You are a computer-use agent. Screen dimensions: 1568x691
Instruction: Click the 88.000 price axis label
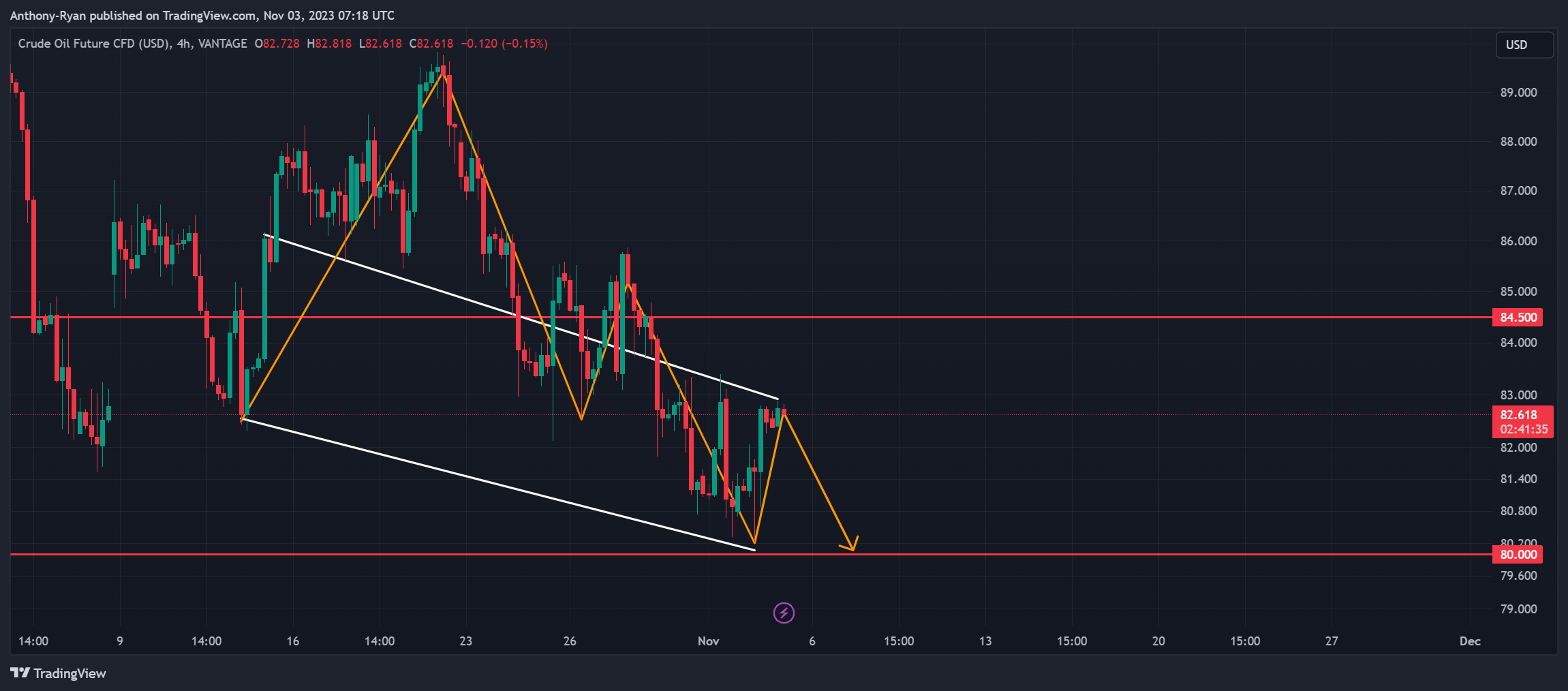tap(1518, 142)
